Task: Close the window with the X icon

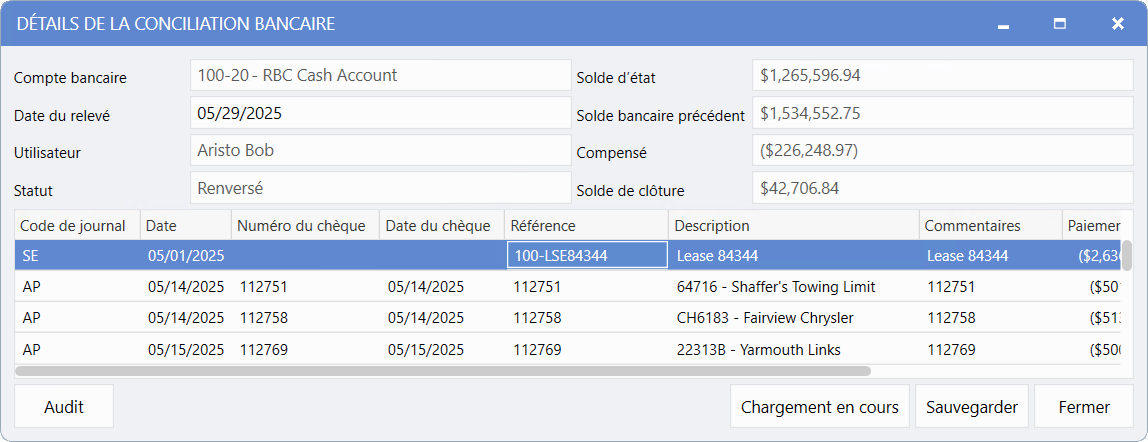Action: point(1117,24)
